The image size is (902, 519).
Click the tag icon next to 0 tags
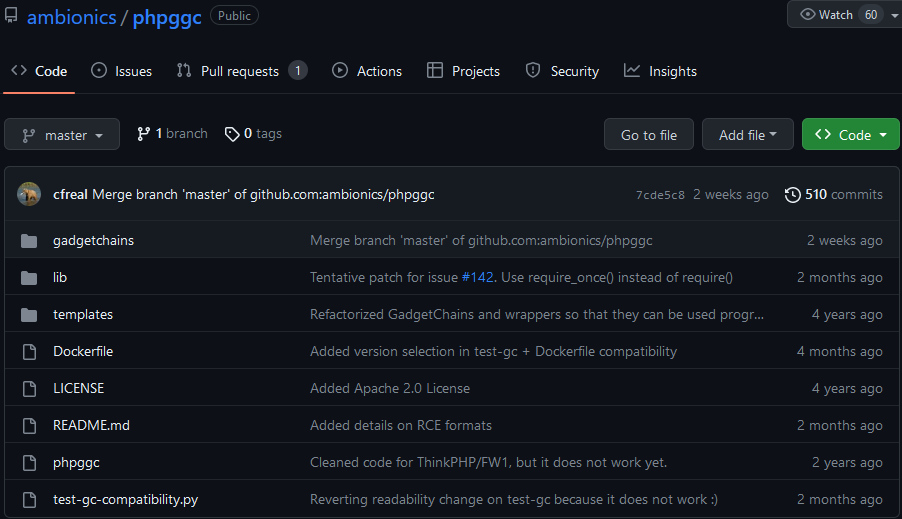[232, 134]
